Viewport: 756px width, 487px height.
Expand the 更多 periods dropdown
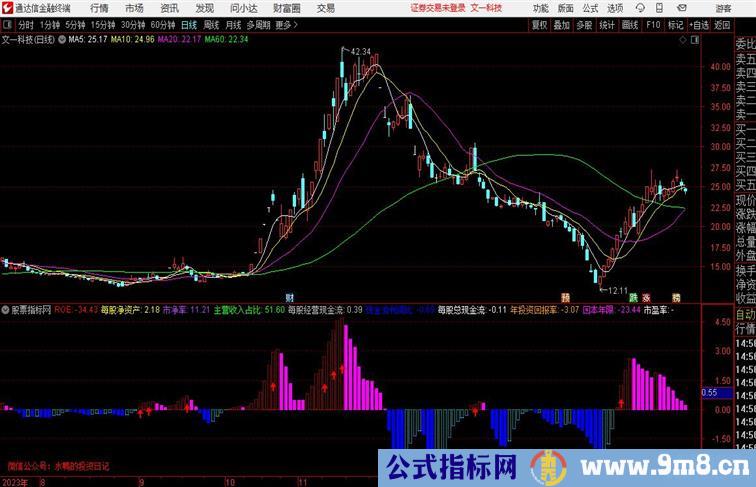click(x=287, y=25)
